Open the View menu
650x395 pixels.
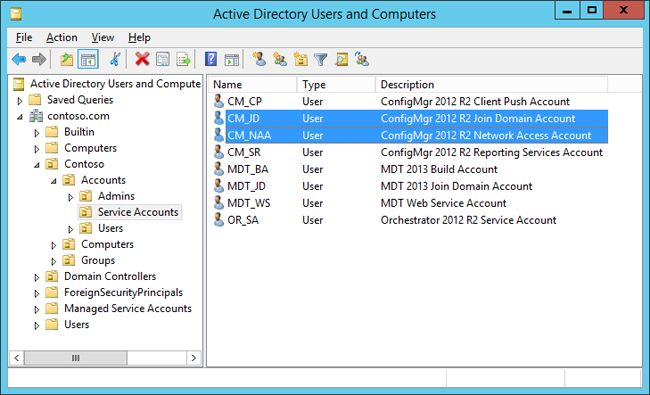102,37
